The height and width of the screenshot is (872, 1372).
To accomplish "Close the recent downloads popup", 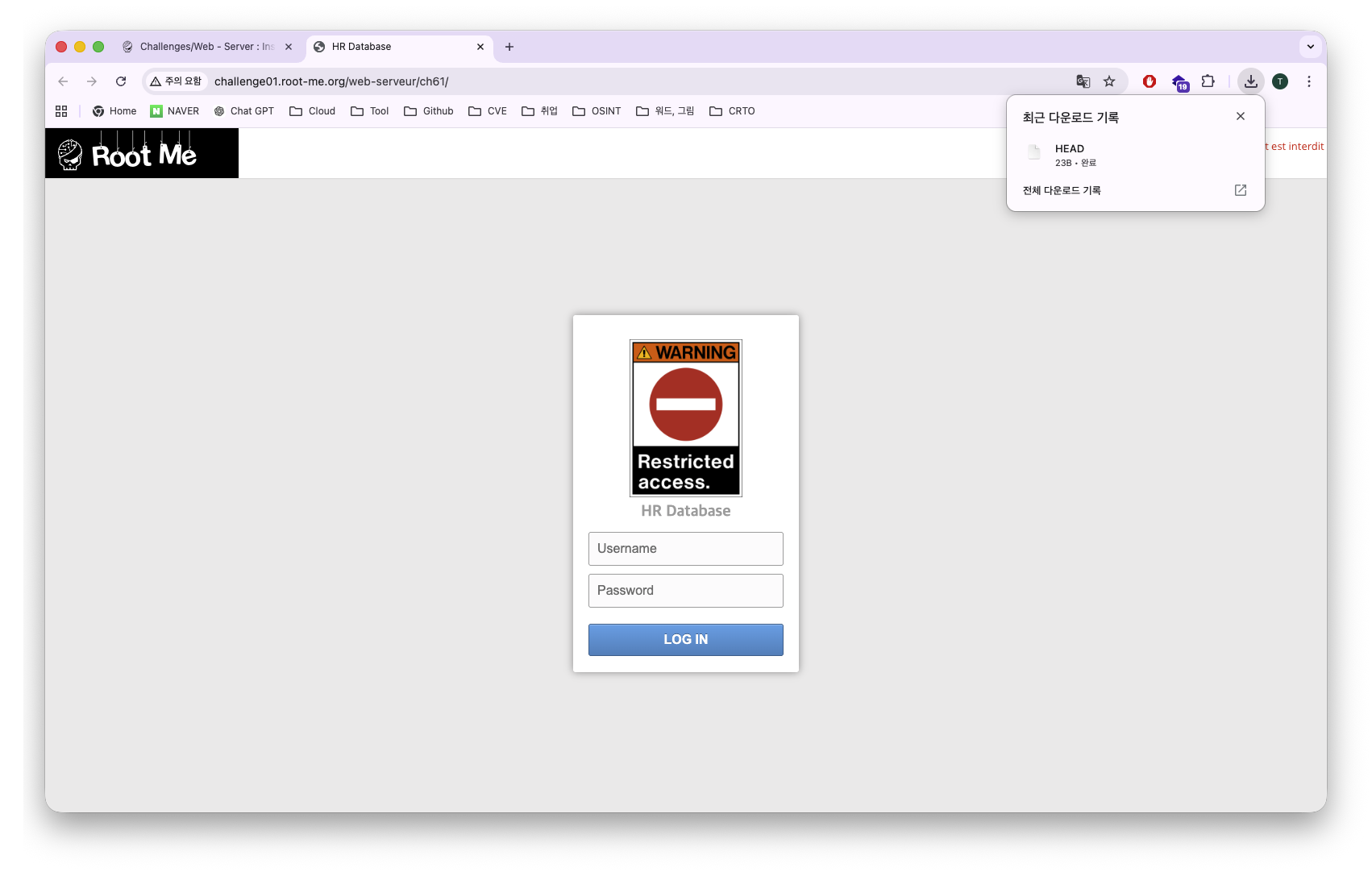I will tap(1241, 116).
